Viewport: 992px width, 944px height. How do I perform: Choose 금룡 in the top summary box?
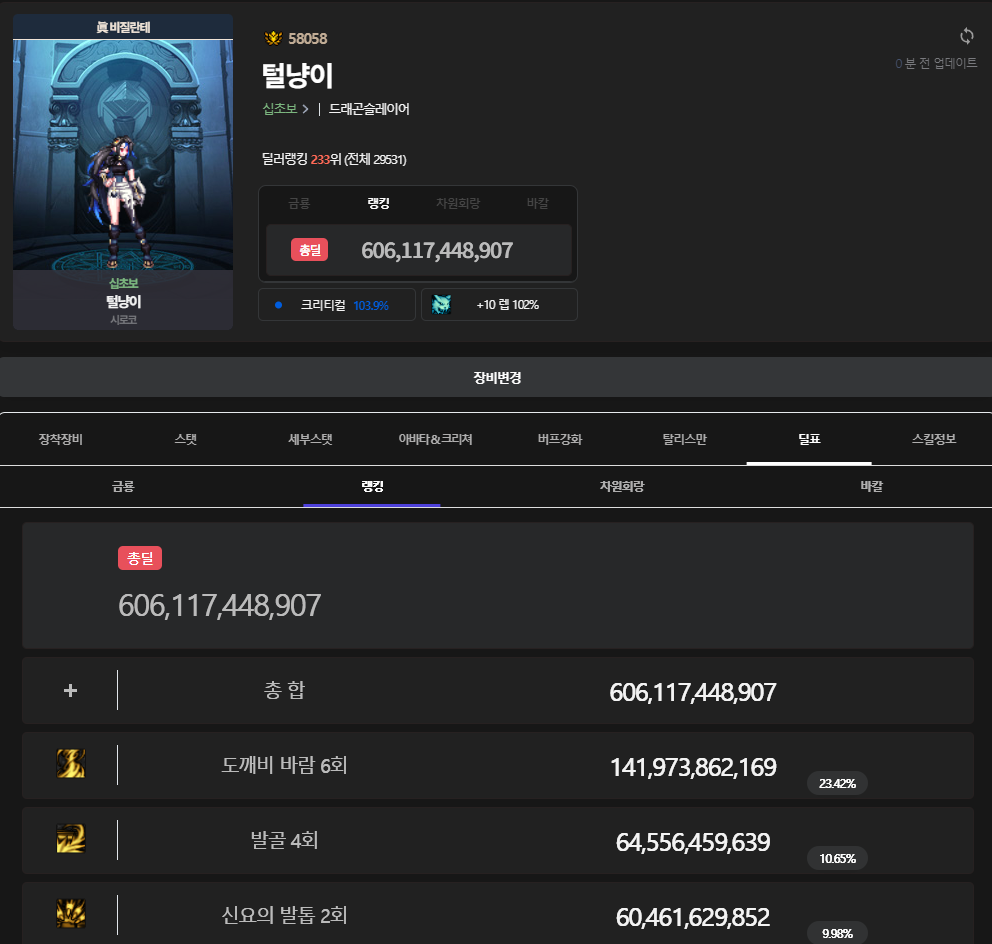pos(299,204)
